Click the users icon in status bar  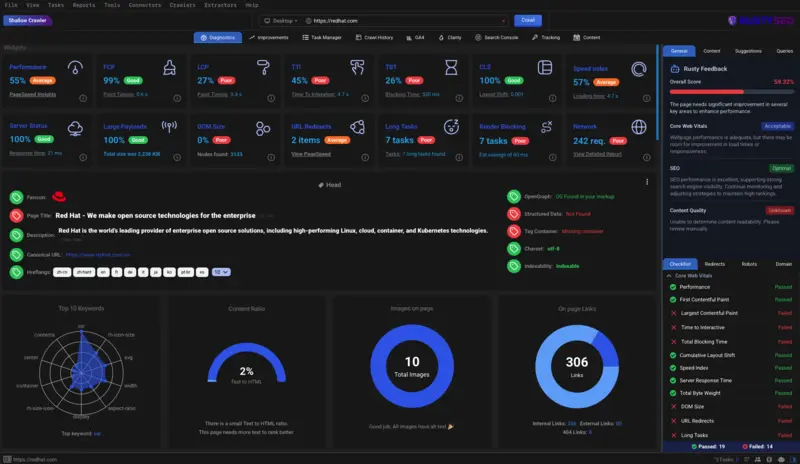[758, 459]
